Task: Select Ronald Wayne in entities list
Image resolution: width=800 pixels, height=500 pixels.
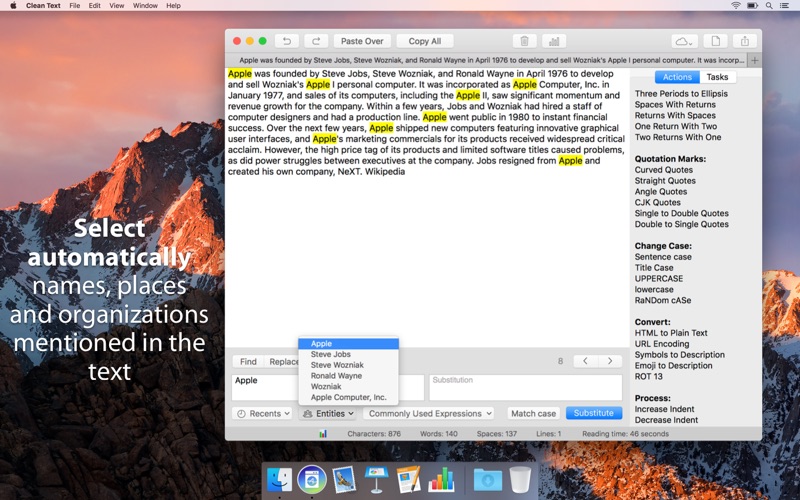Action: pos(348,376)
